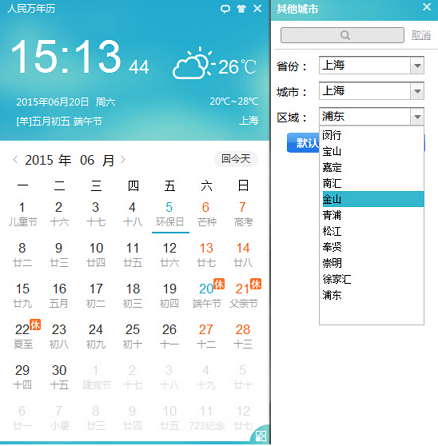Click the 26℃ temperature reading

coord(237,67)
